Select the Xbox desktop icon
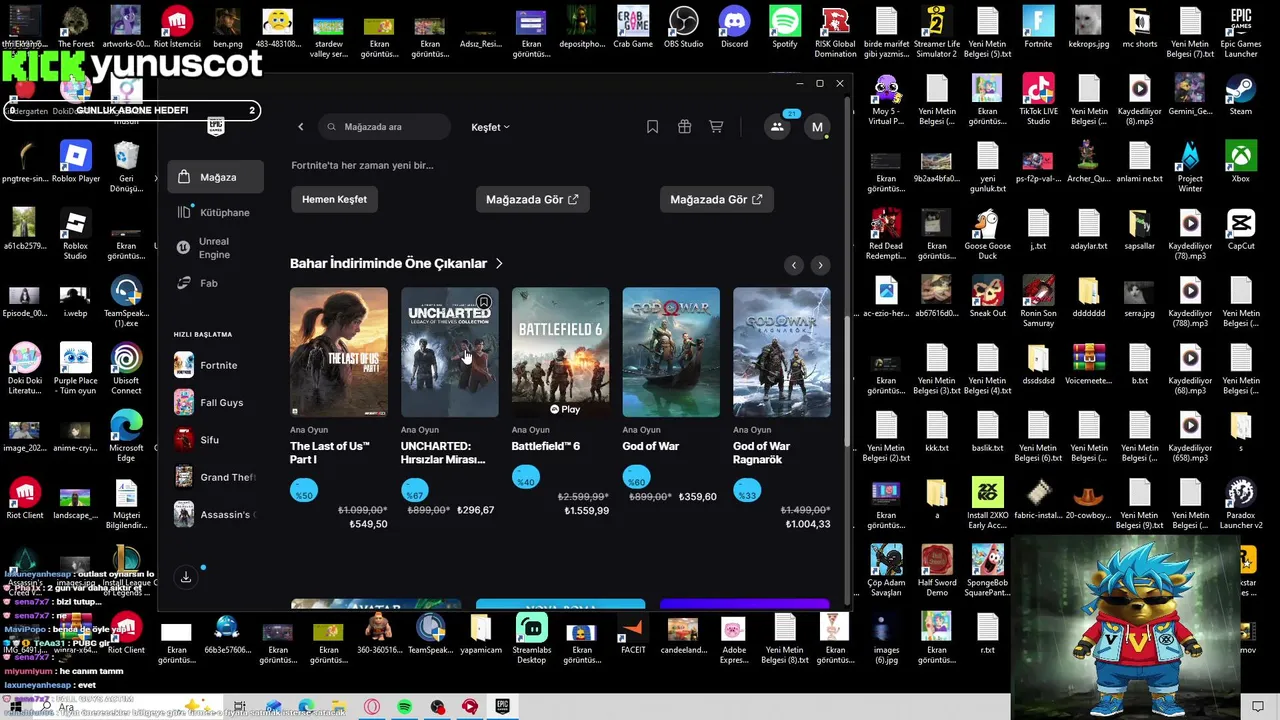The width and height of the screenshot is (1280, 720). point(1241,162)
